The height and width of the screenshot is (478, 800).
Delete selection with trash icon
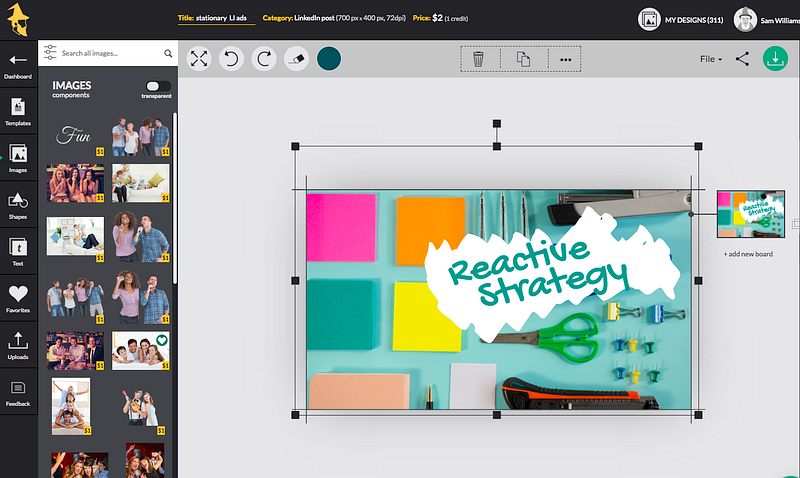pyautogui.click(x=478, y=59)
